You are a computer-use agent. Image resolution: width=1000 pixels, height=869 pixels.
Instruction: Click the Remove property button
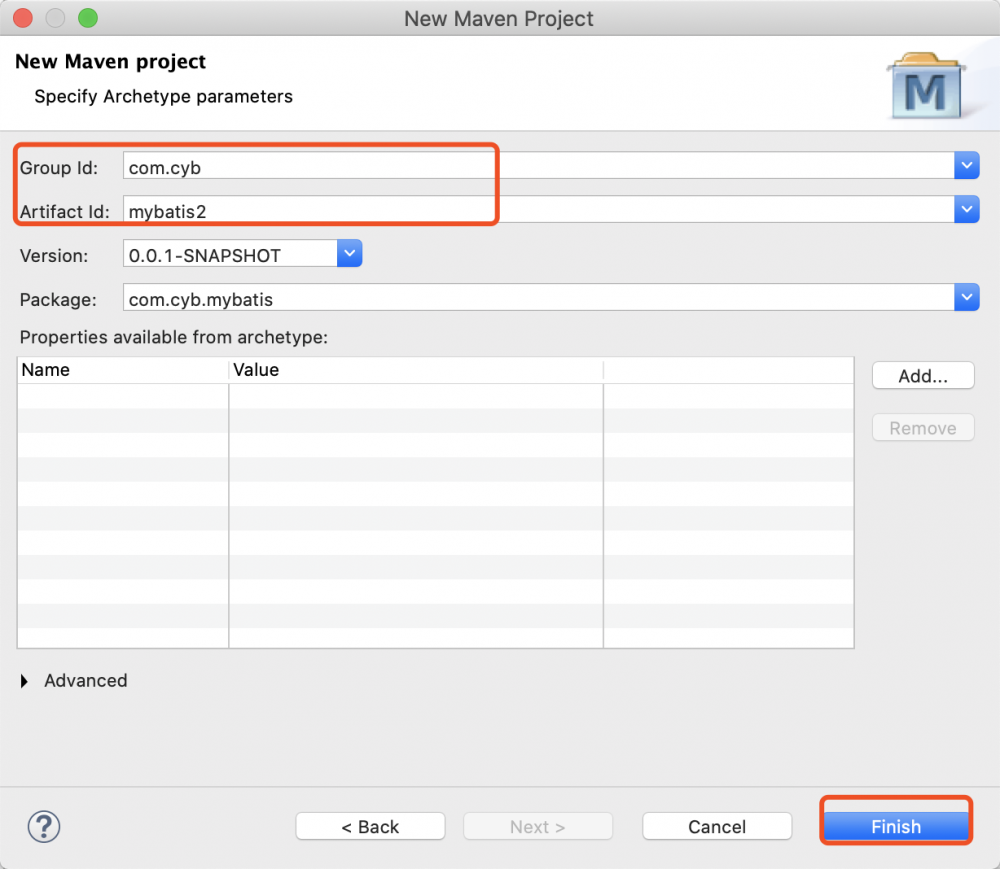923,428
